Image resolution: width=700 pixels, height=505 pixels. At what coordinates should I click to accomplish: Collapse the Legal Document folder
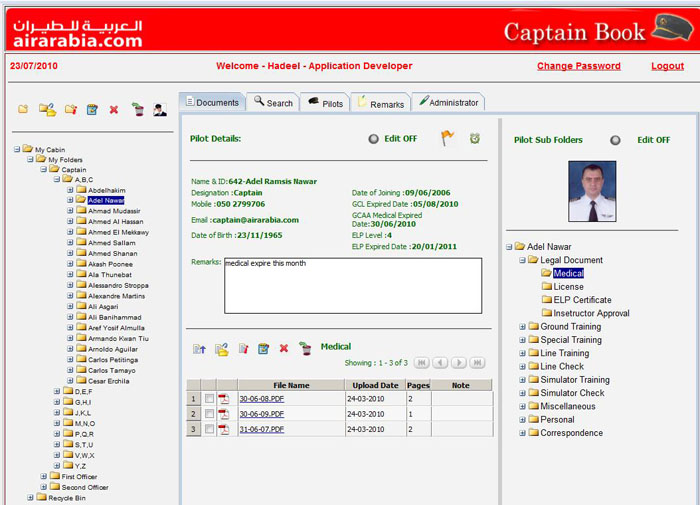[x=522, y=260]
